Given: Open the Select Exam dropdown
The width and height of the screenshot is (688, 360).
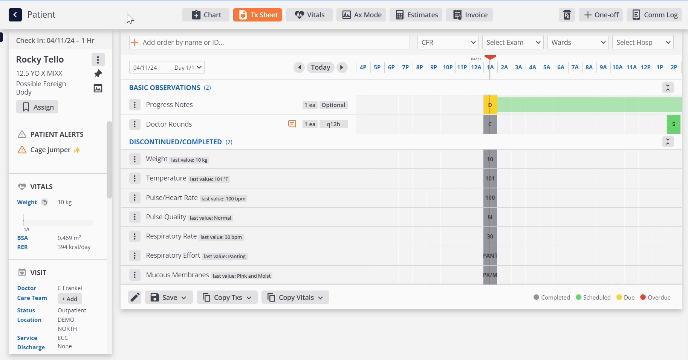Looking at the screenshot, I should pos(512,43).
